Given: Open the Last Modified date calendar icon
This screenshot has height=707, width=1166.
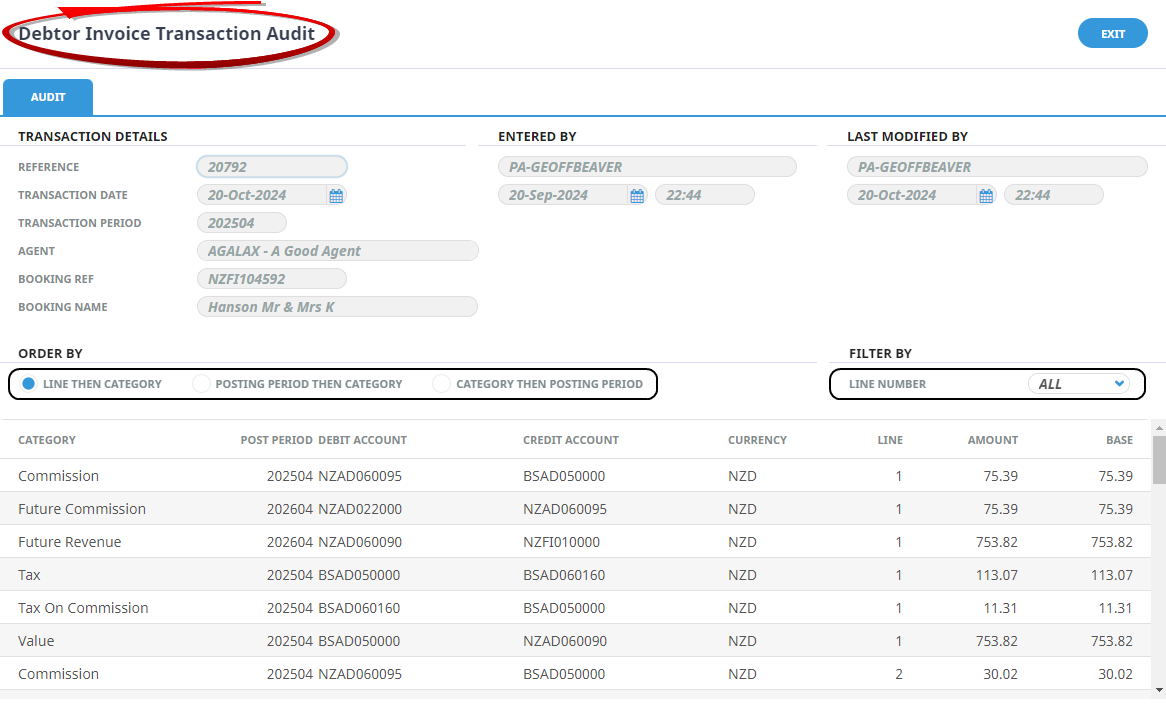Looking at the screenshot, I should click(986, 196).
